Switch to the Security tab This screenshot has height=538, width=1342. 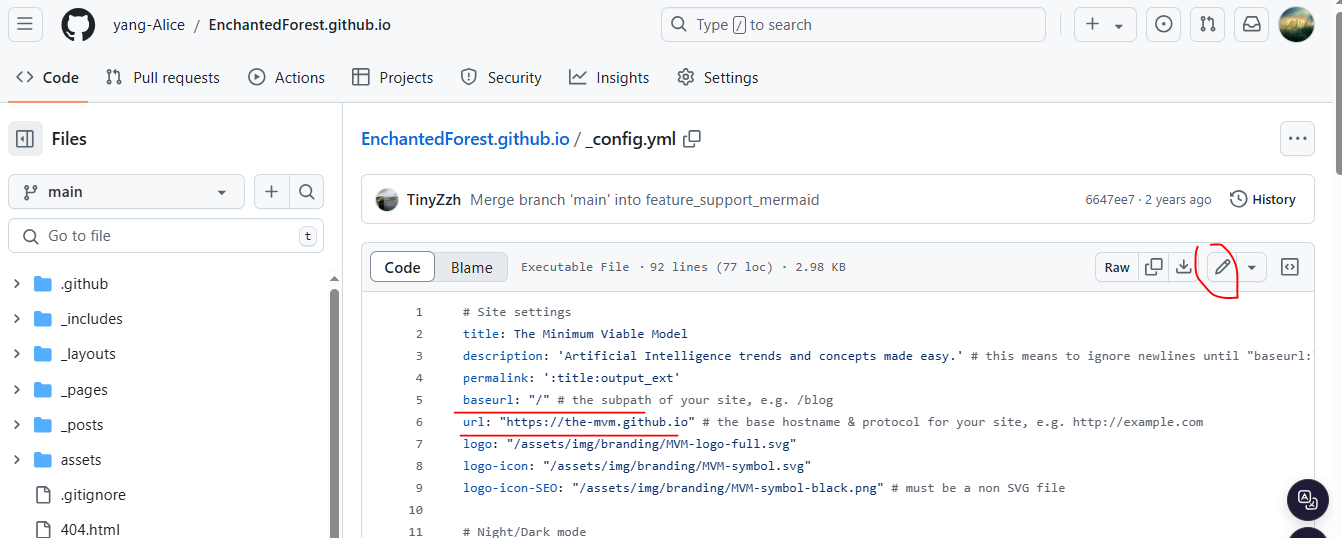tap(501, 77)
